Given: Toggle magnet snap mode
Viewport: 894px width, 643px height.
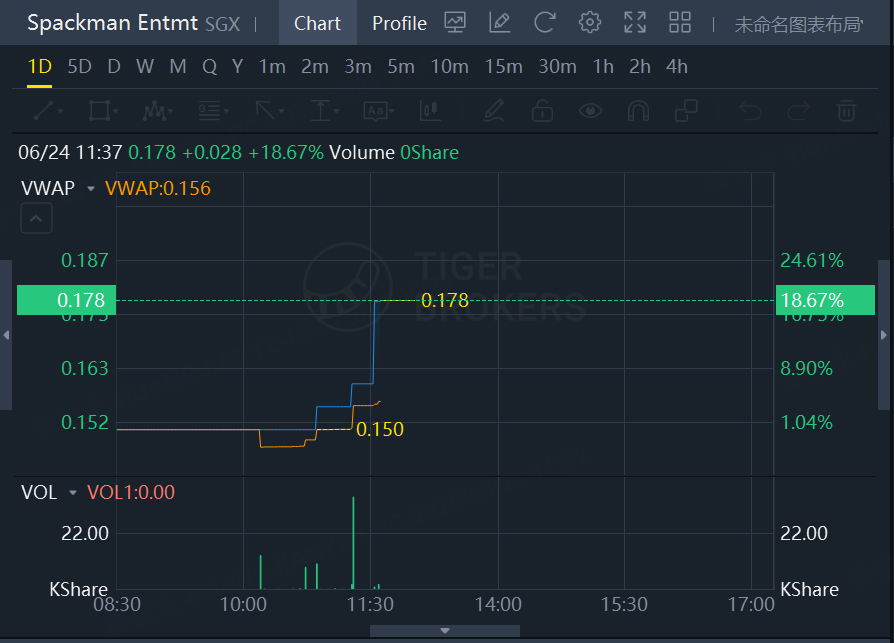Looking at the screenshot, I should coord(638,111).
